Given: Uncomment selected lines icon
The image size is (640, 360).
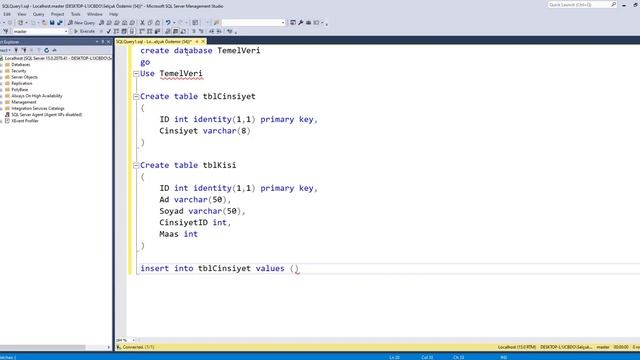Looking at the screenshot, I should click(x=201, y=31).
